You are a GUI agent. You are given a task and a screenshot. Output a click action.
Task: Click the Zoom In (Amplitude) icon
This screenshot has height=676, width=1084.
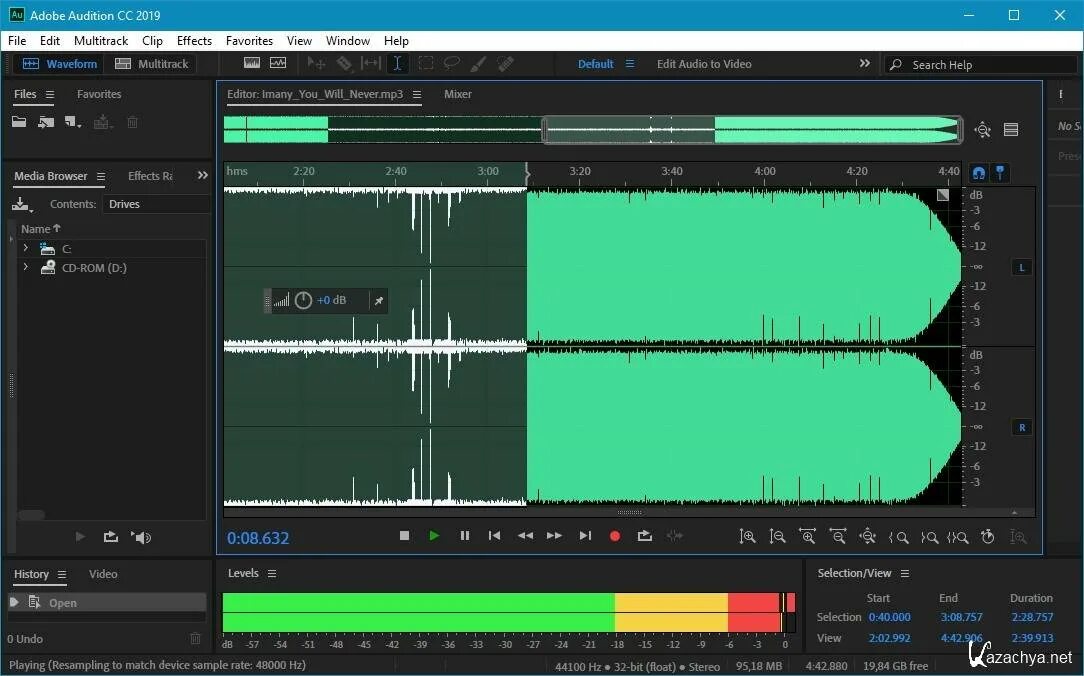click(748, 537)
